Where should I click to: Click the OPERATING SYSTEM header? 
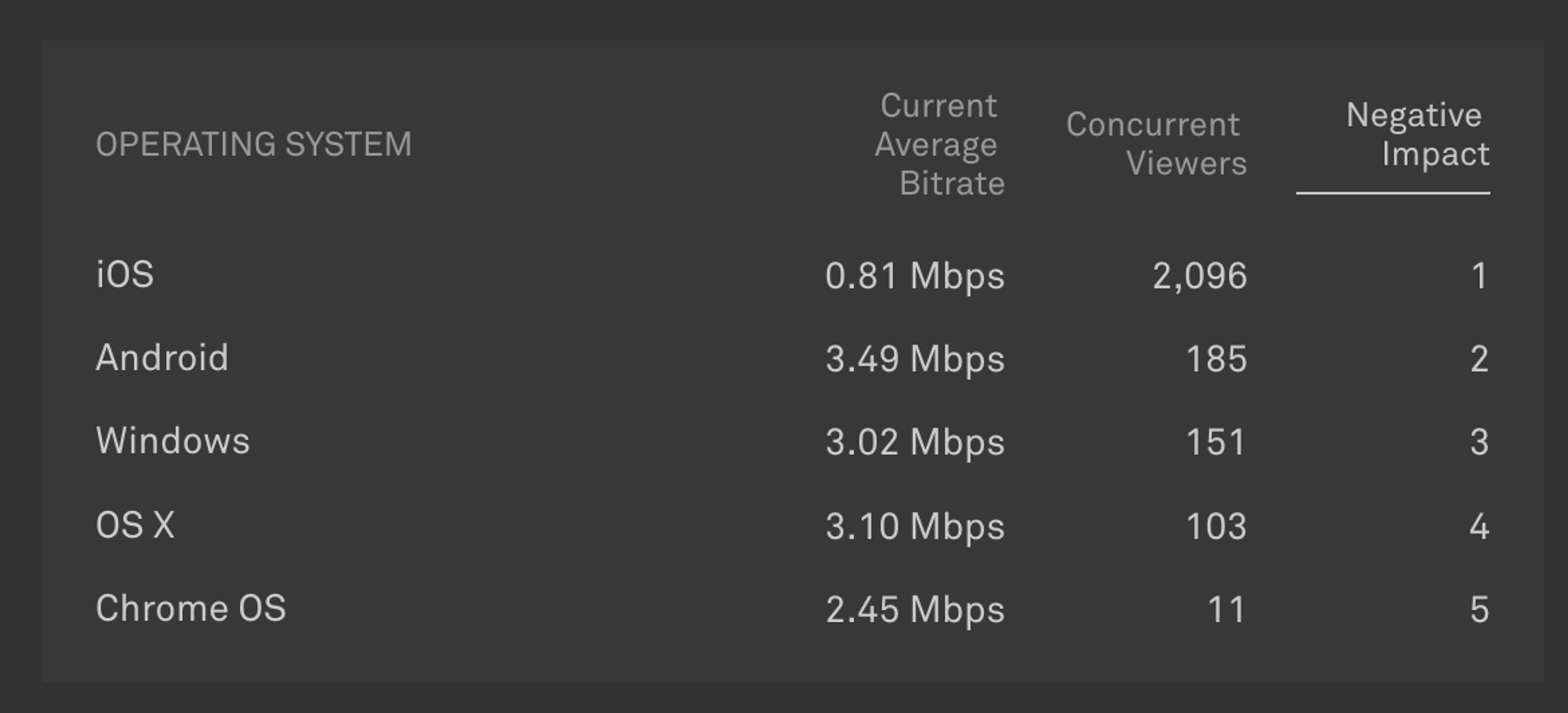pyautogui.click(x=254, y=144)
